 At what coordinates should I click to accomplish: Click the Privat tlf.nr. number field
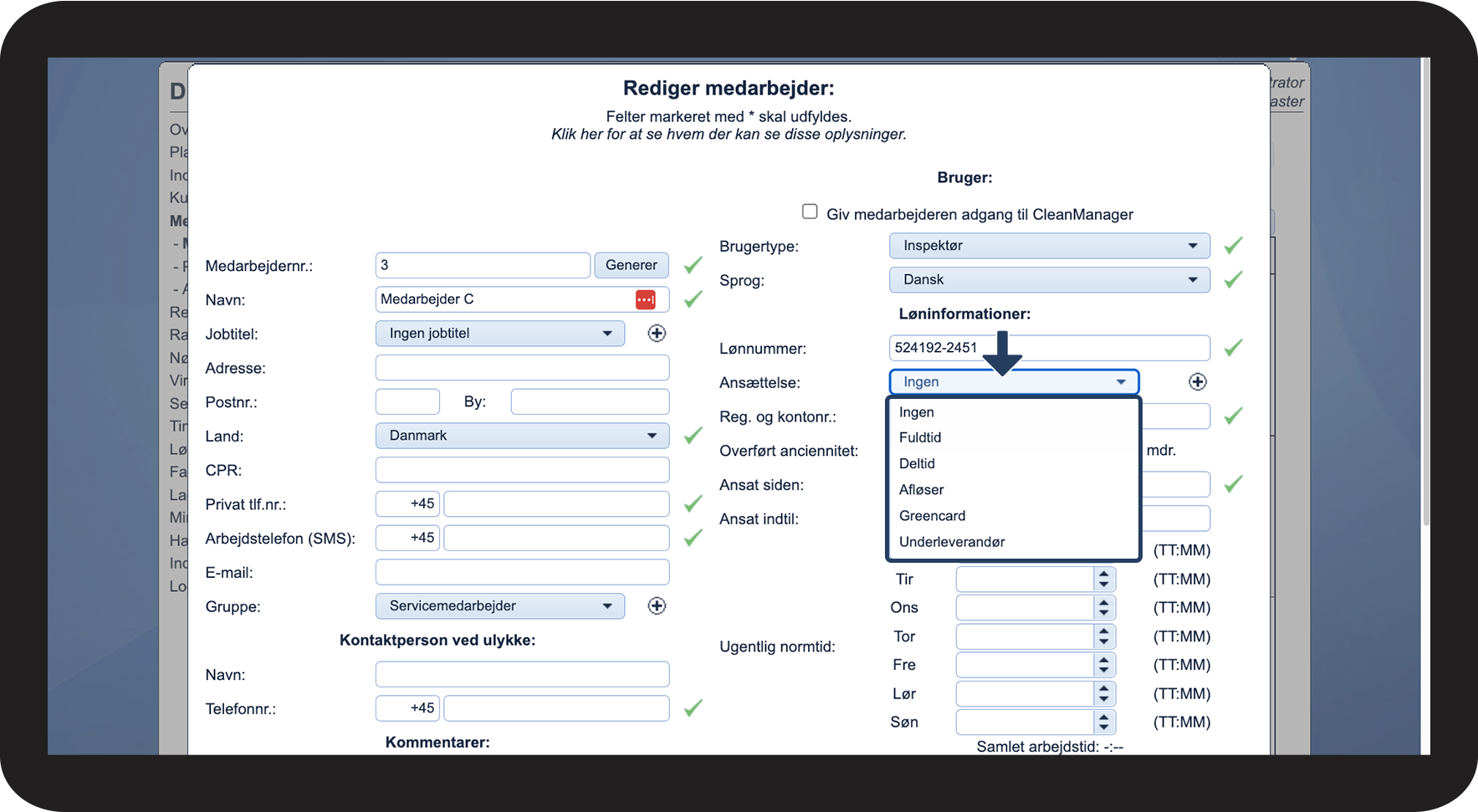coord(556,504)
